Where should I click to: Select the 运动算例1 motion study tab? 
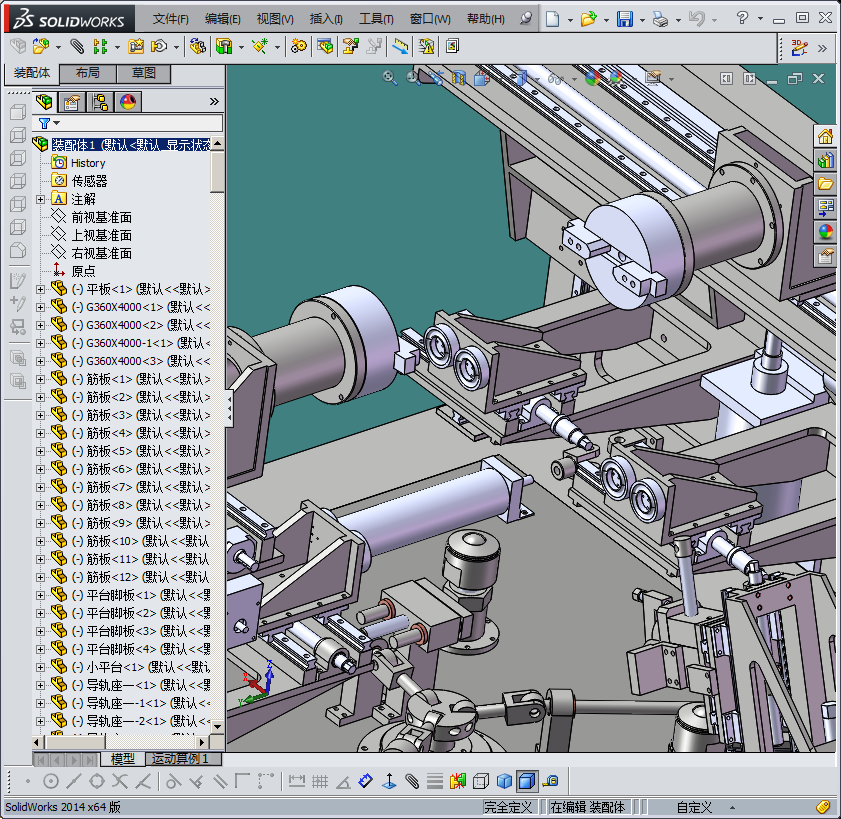coord(180,759)
